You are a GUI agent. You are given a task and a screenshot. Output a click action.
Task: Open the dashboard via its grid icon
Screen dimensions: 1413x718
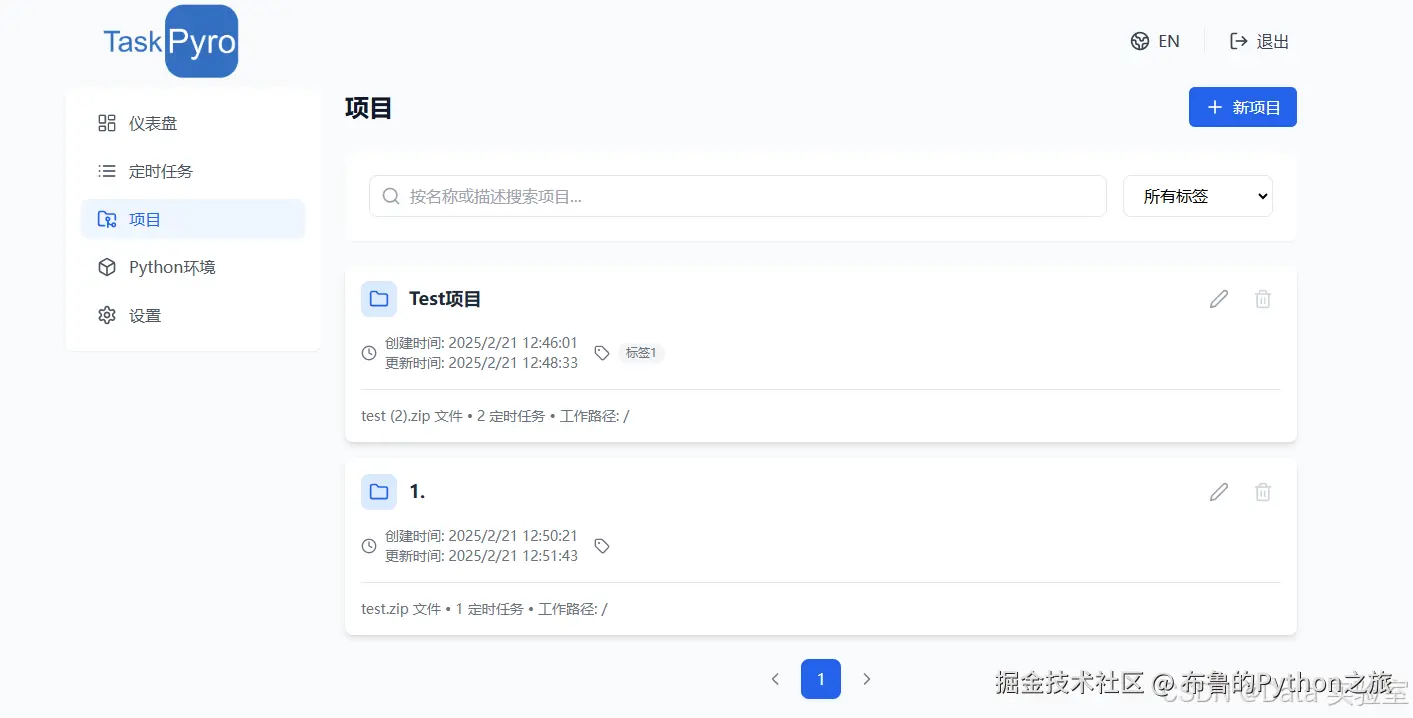pos(106,122)
